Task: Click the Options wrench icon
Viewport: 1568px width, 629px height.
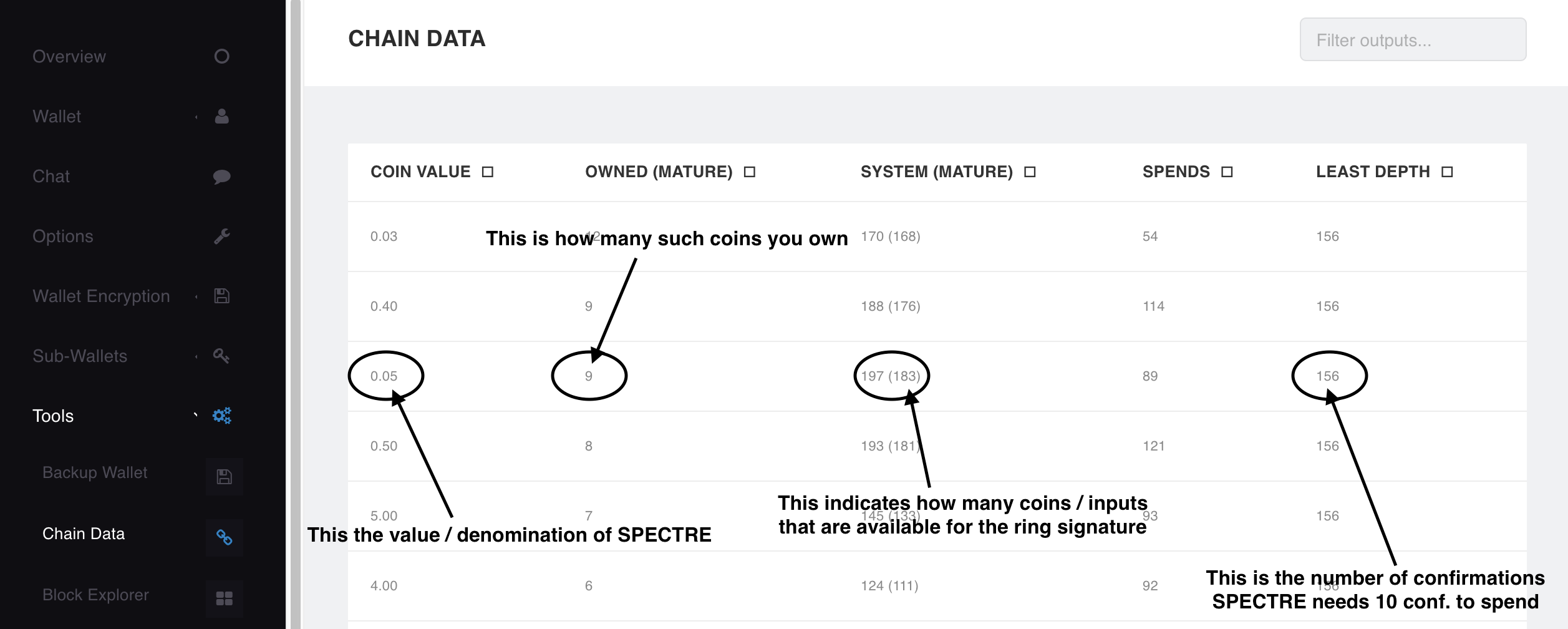Action: tap(222, 236)
